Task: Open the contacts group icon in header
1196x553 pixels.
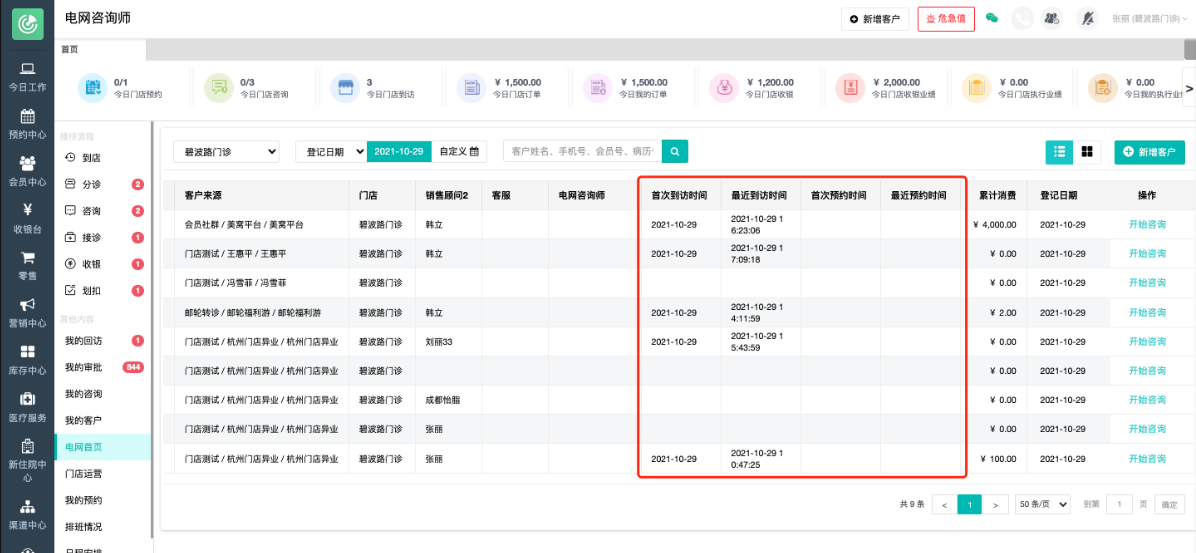Action: pos(1053,18)
